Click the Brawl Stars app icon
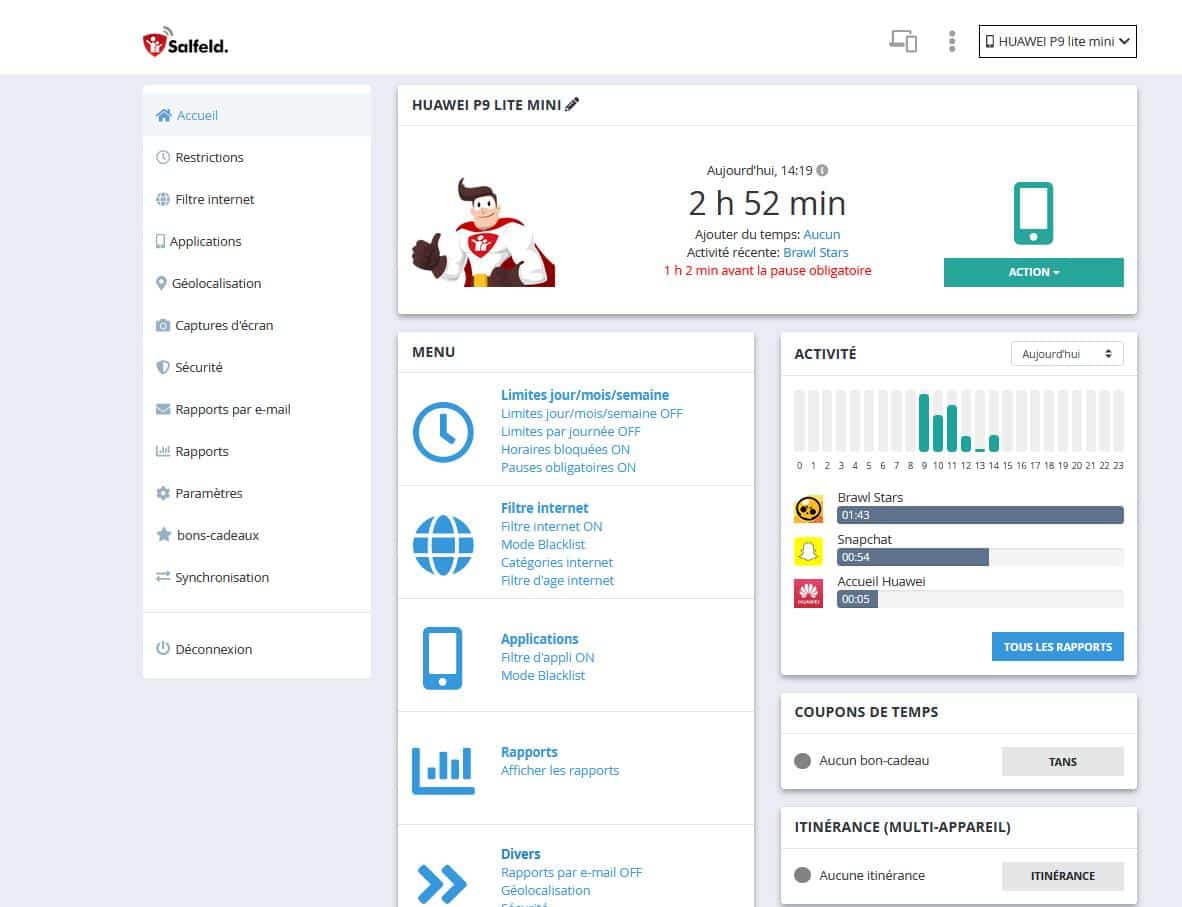This screenshot has width=1182, height=907. (808, 509)
